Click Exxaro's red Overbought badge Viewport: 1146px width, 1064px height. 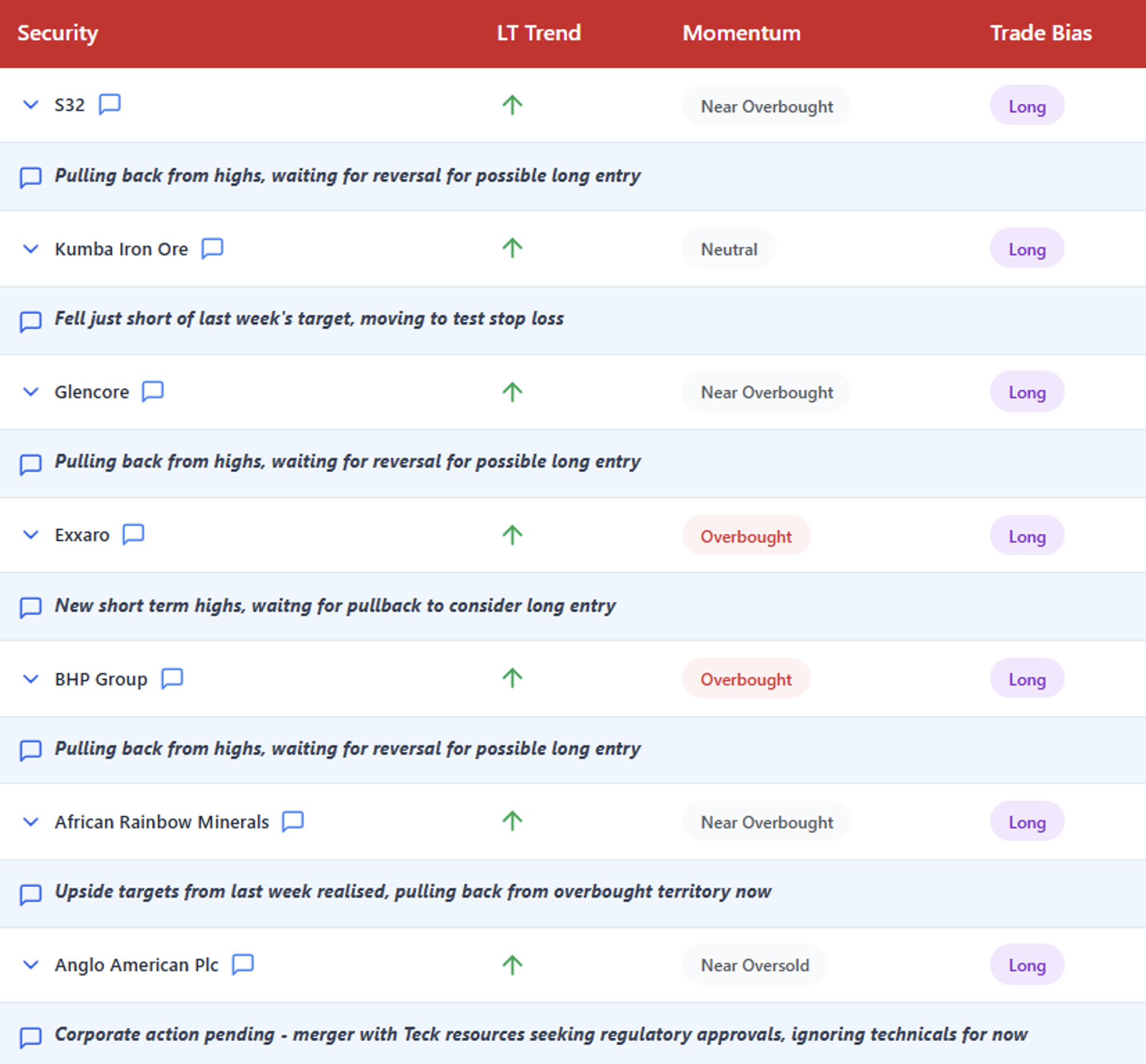(x=745, y=536)
